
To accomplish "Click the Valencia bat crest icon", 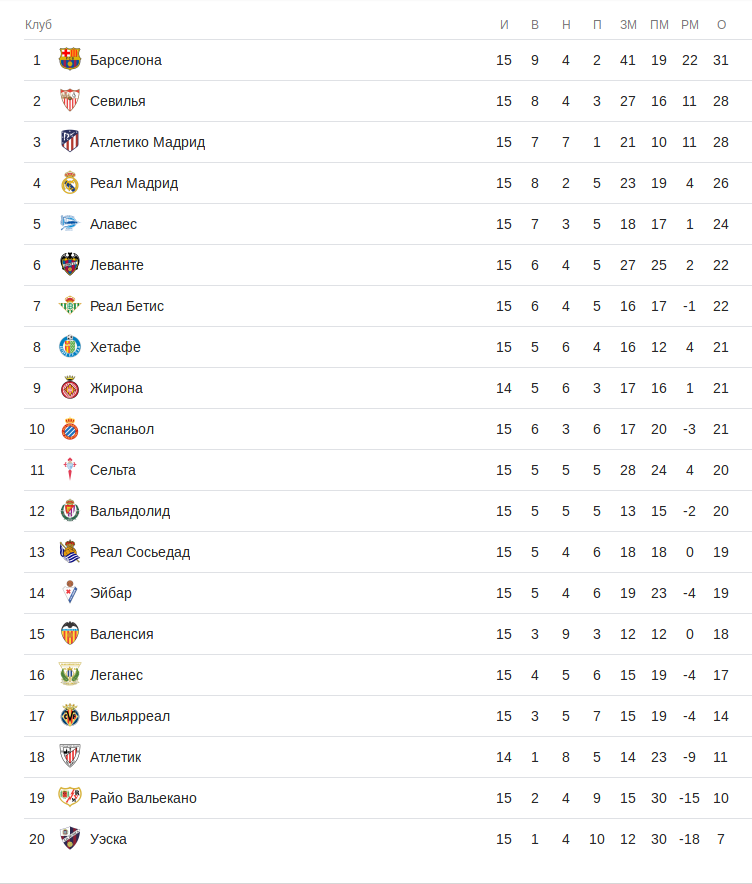I will (x=69, y=634).
